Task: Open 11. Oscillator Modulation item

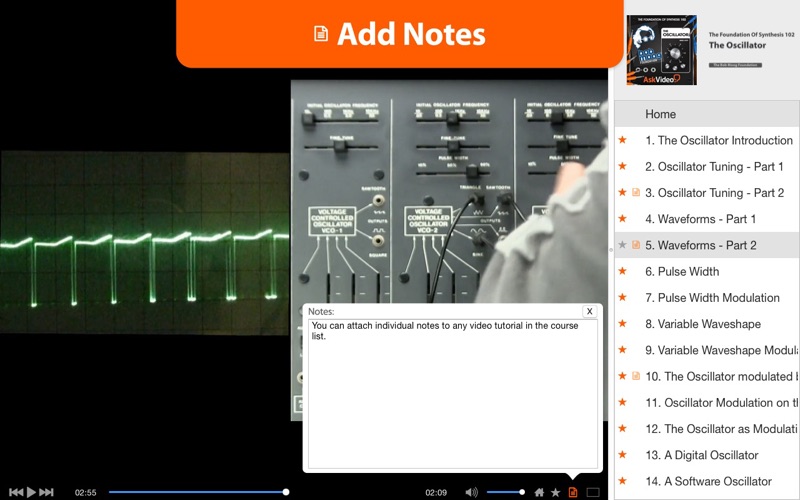Action: [x=707, y=403]
